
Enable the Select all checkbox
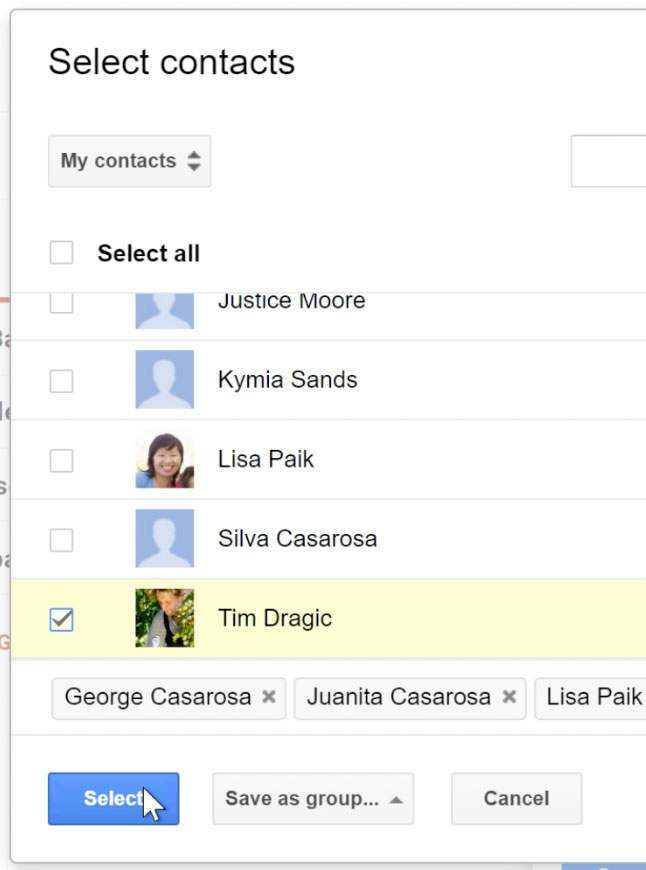coord(60,253)
